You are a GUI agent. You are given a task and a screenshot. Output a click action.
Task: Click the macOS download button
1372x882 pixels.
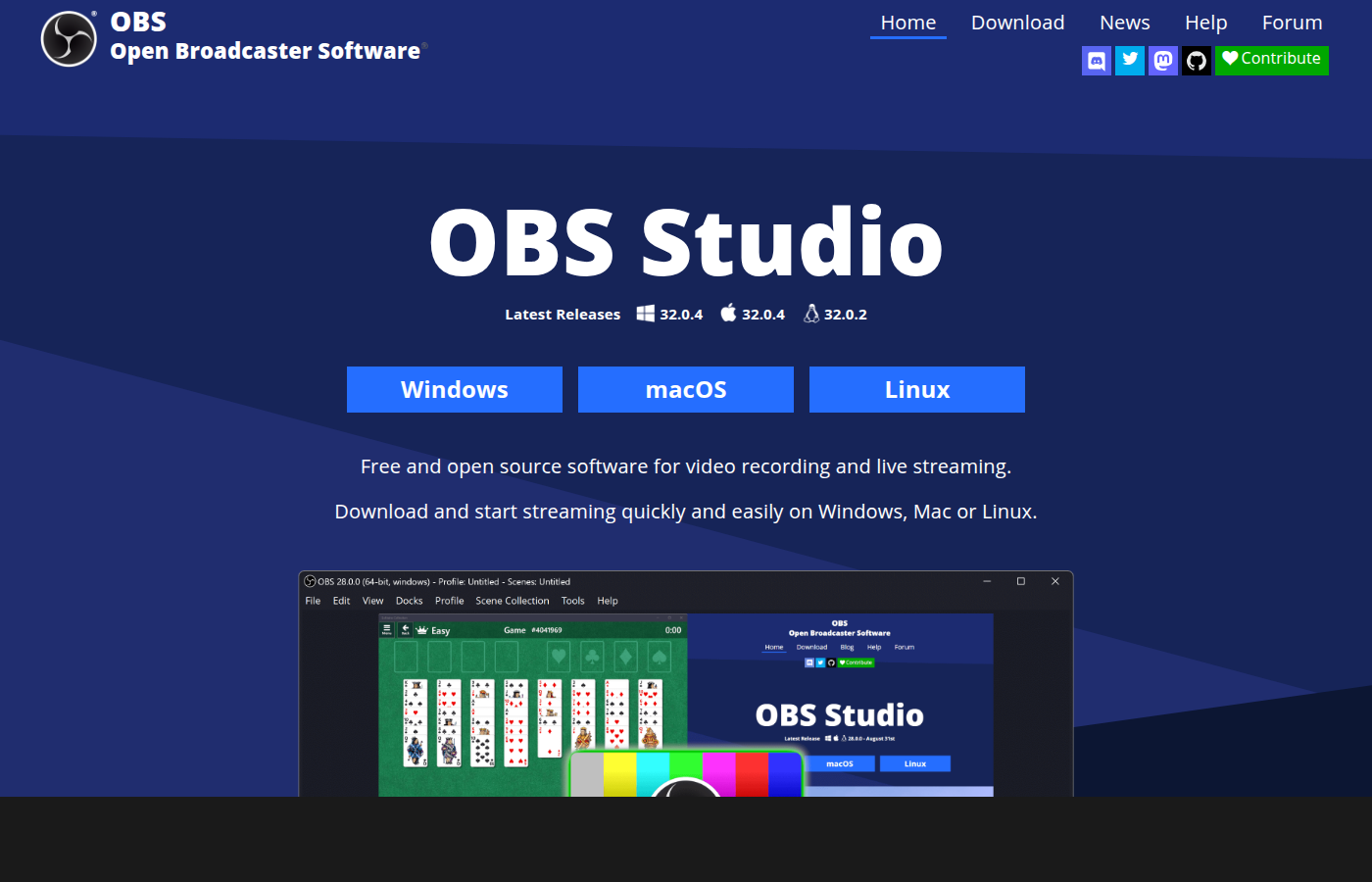click(x=685, y=389)
